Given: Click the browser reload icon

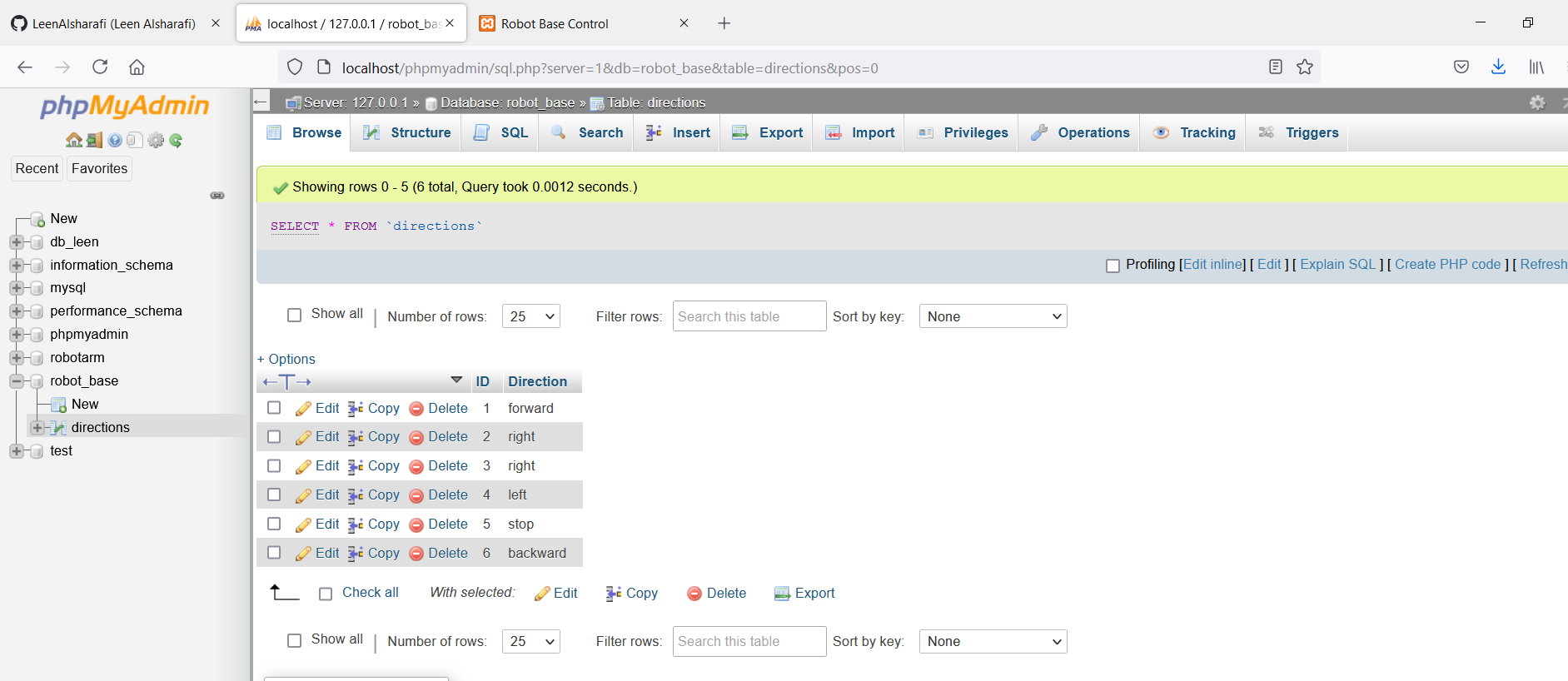Looking at the screenshot, I should (100, 67).
